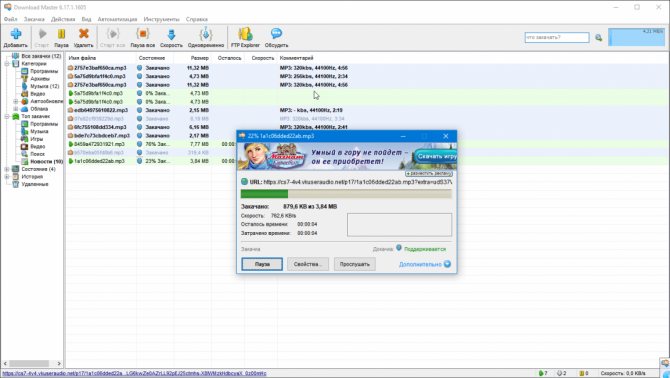Click the Пауза button in download dialog
The height and width of the screenshot is (378, 670).
(x=262, y=264)
